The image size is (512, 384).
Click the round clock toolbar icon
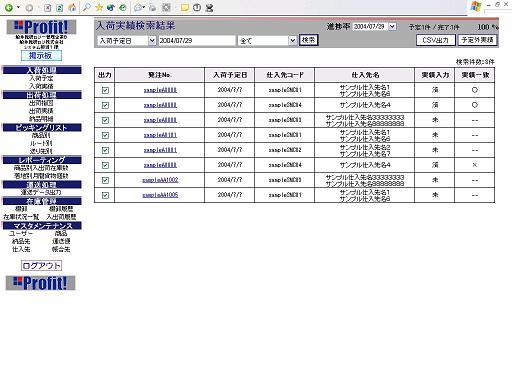(x=197, y=7)
